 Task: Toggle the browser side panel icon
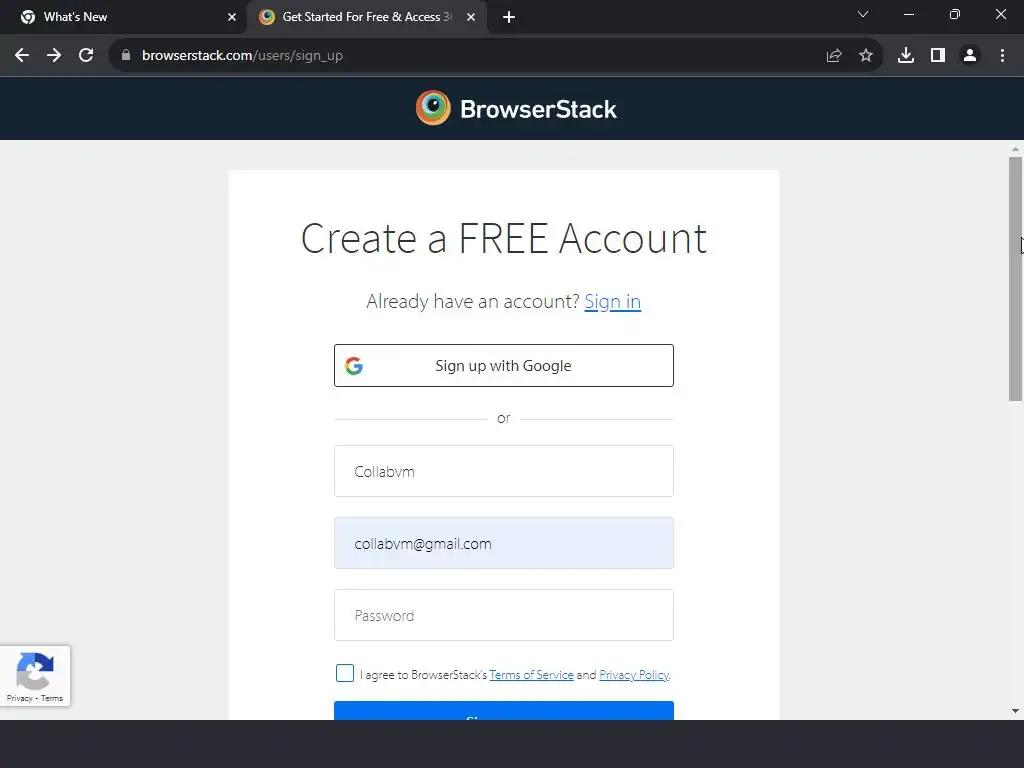[x=938, y=56]
